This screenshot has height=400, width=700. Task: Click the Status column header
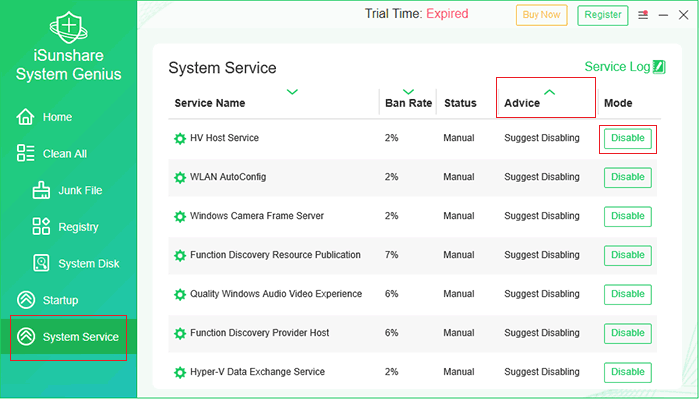click(x=460, y=103)
